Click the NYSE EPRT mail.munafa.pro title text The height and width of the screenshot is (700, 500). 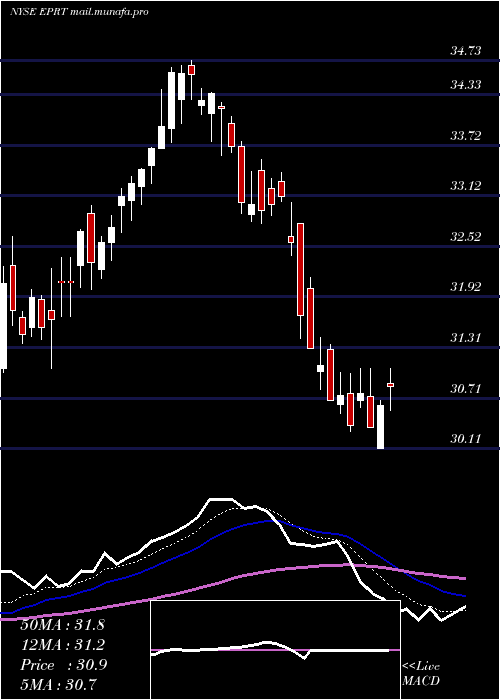pos(79,12)
